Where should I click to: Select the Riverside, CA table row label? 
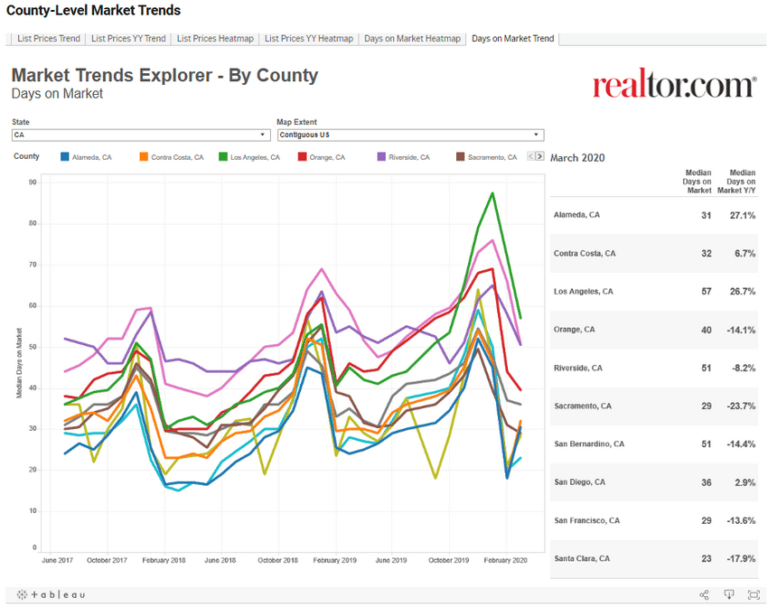click(x=578, y=368)
